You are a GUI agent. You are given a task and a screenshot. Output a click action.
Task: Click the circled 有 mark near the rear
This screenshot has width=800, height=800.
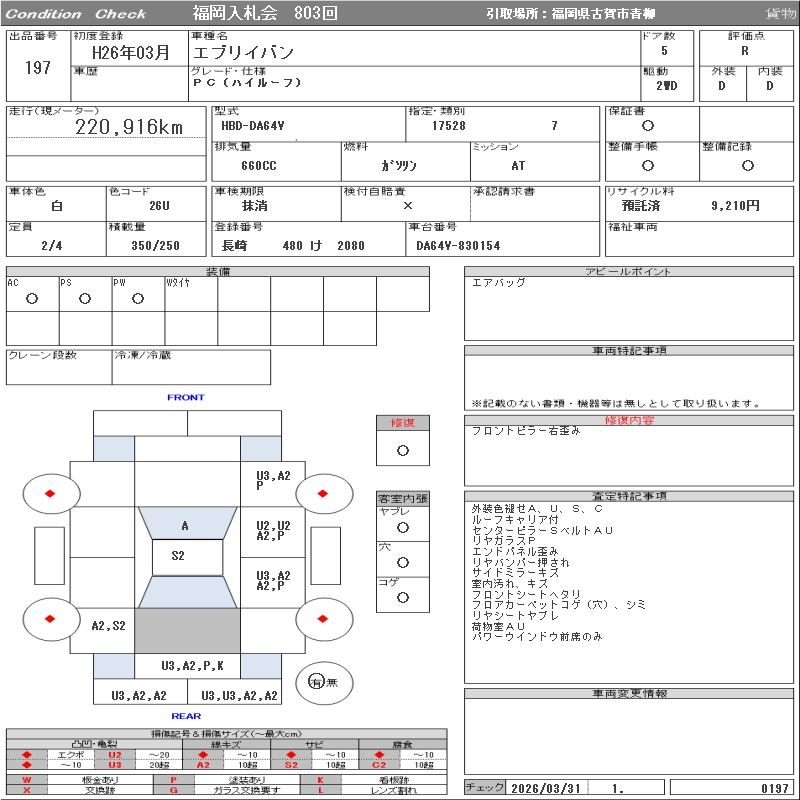(316, 682)
